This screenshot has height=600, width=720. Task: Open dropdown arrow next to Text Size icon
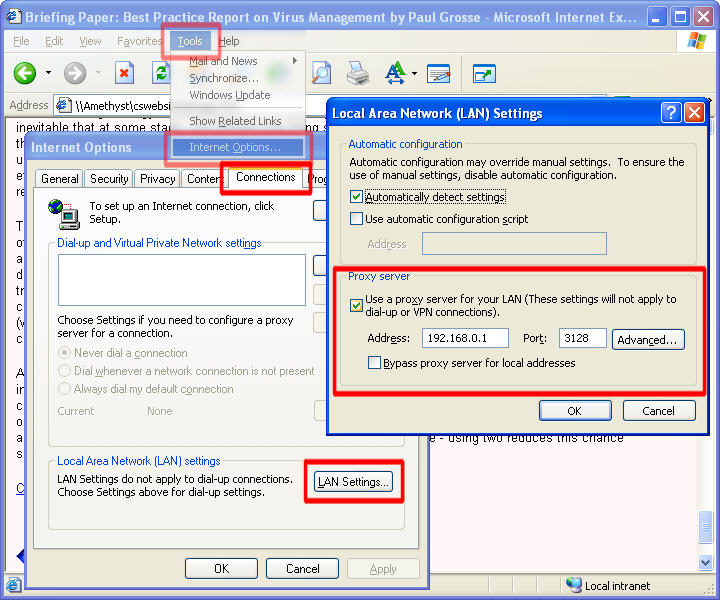[x=414, y=73]
